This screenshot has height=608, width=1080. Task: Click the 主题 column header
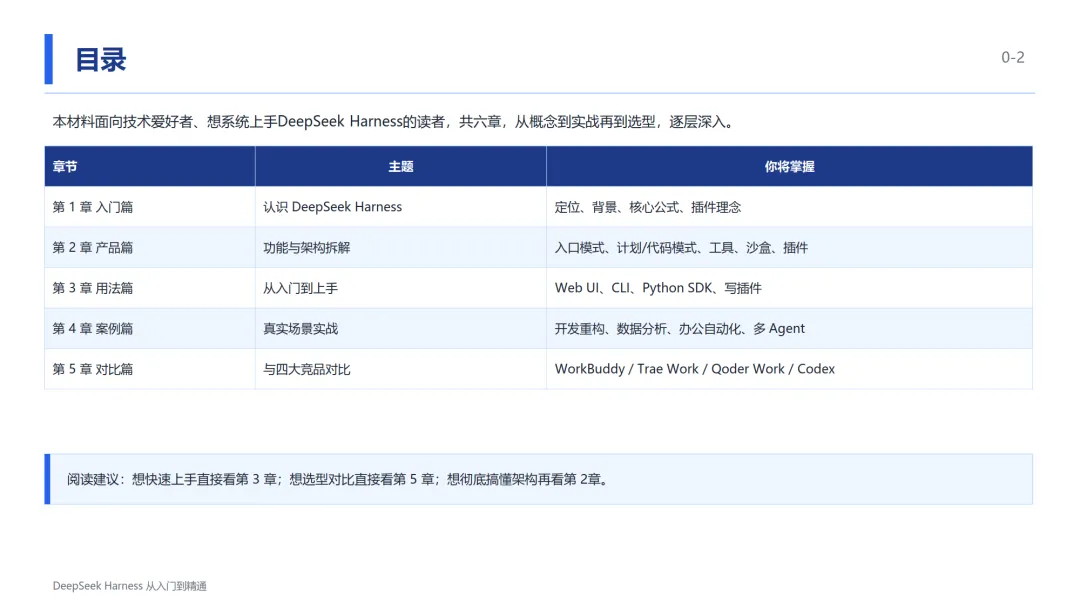click(401, 167)
